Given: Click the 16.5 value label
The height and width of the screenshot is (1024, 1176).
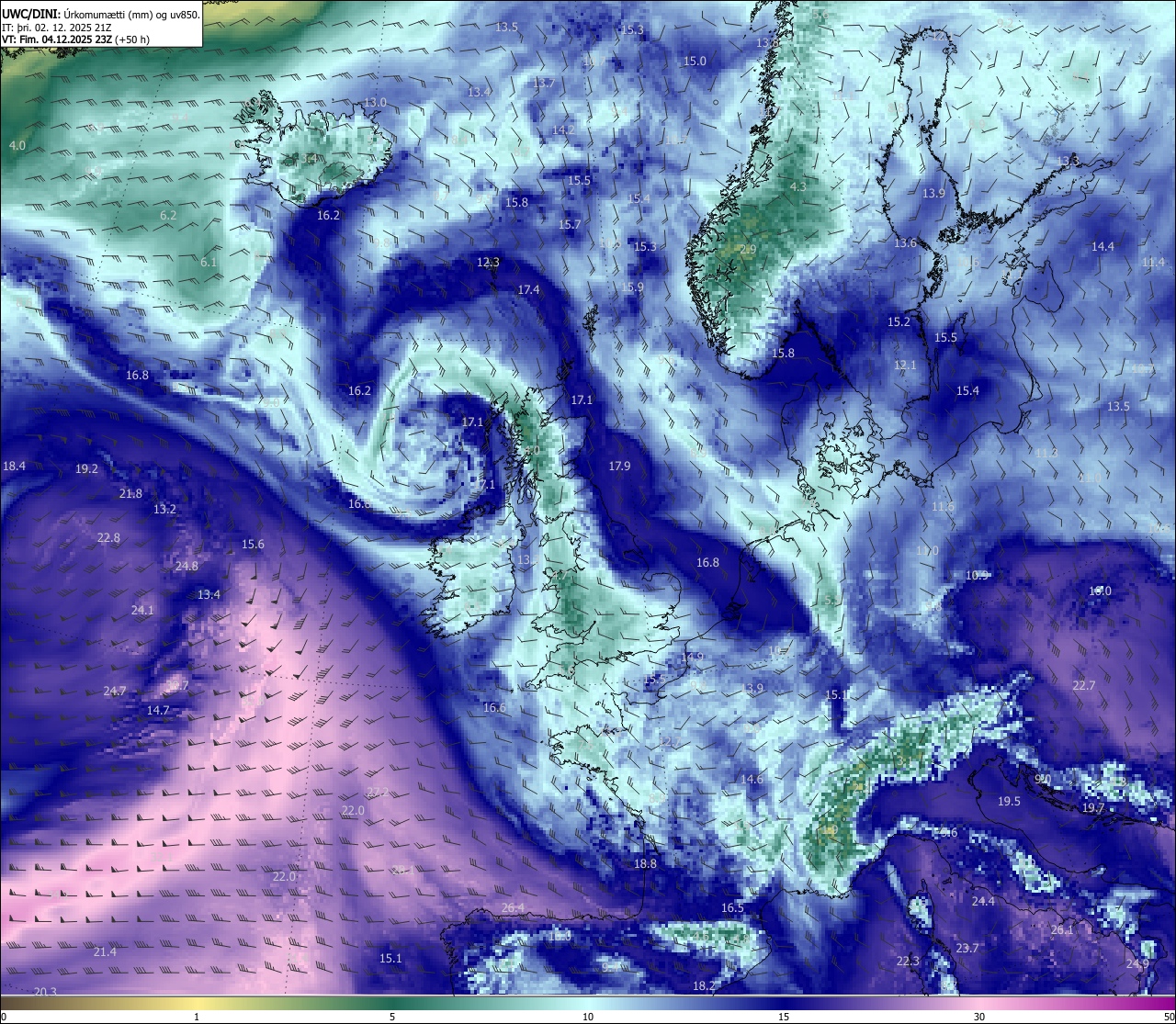Looking at the screenshot, I should tap(732, 908).
